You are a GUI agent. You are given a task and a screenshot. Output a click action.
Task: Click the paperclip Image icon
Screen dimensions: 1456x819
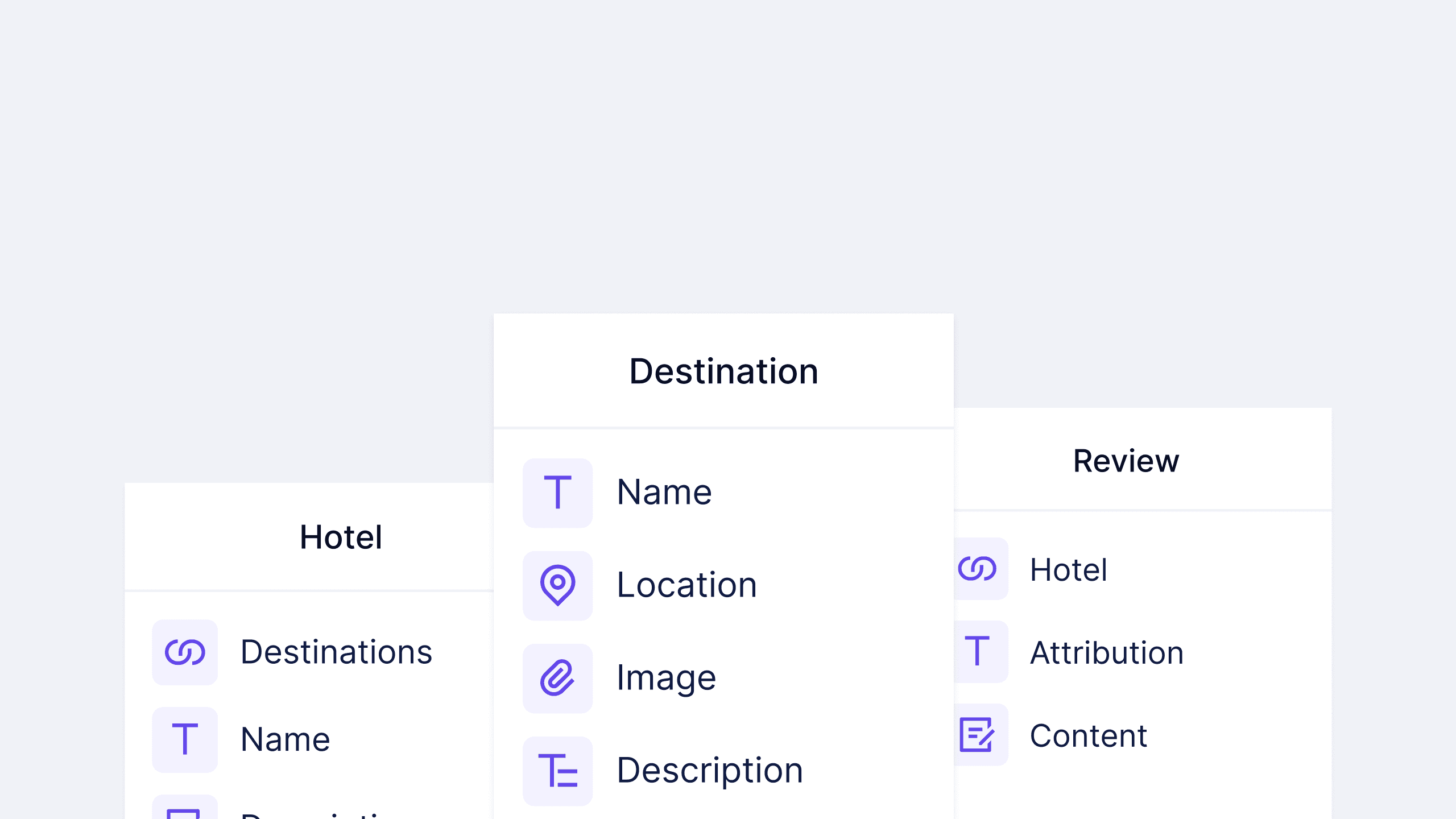(557, 678)
